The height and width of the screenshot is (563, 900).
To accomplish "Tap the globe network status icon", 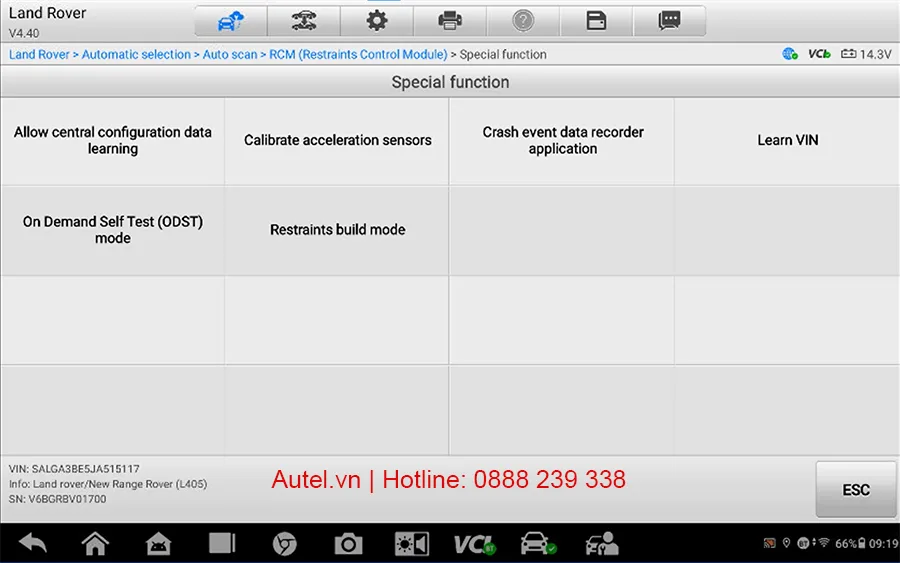I will click(790, 54).
